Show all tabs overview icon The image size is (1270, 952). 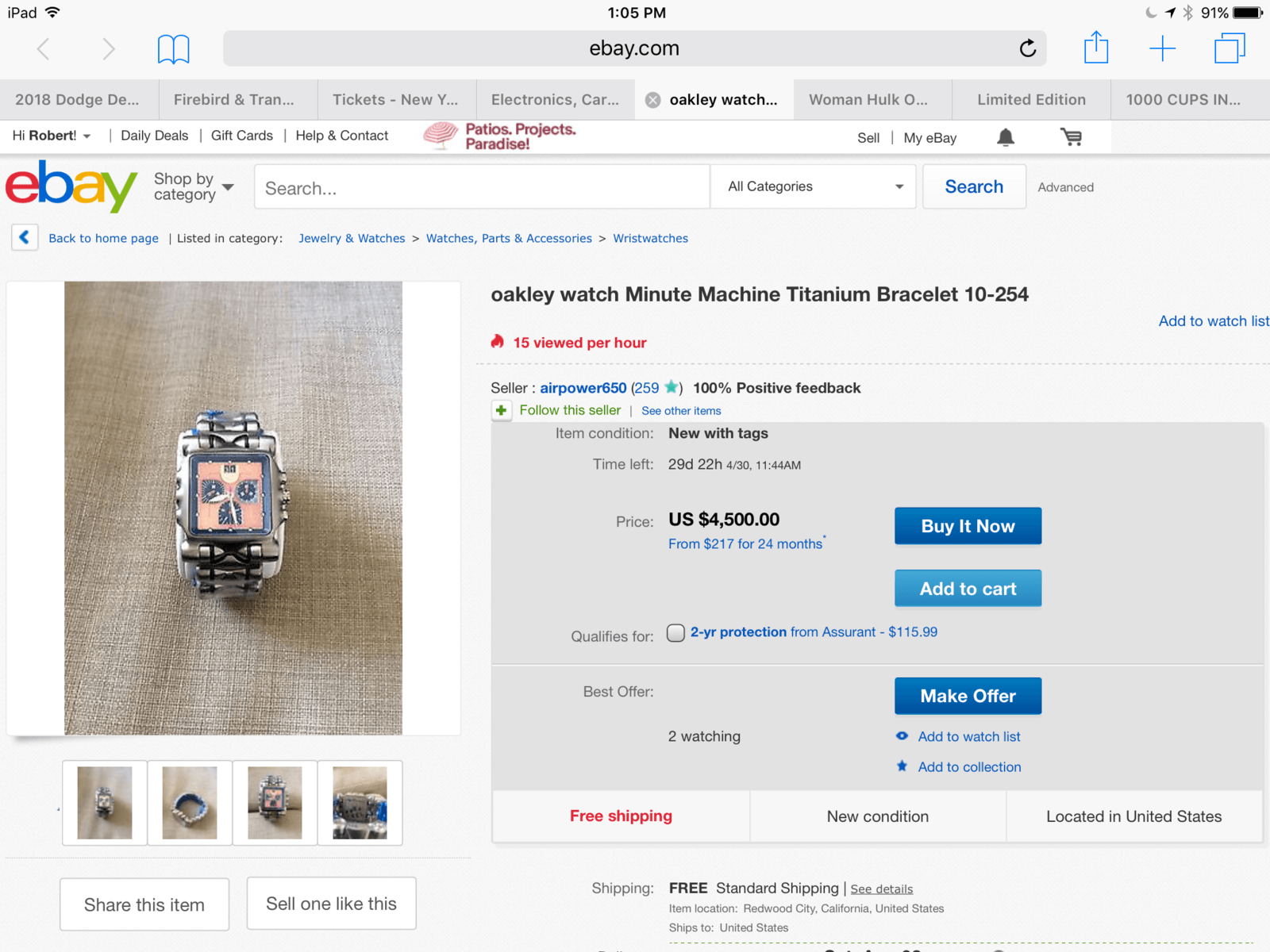[x=1230, y=48]
